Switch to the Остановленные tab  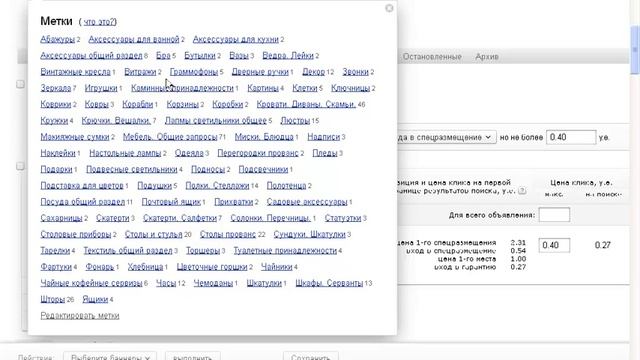(x=432, y=57)
